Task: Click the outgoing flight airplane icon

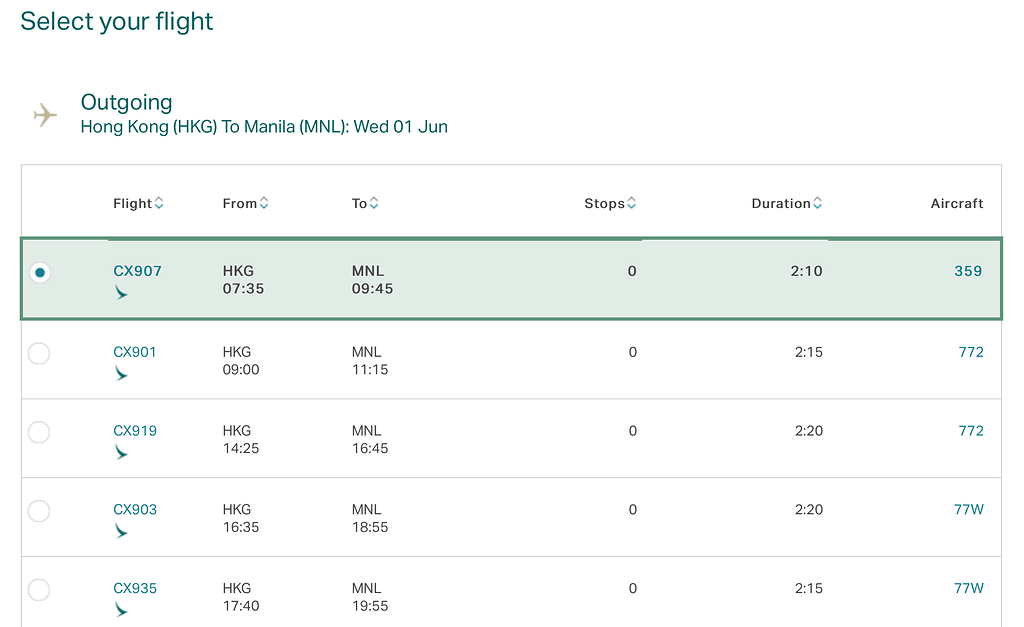Action: tap(44, 115)
